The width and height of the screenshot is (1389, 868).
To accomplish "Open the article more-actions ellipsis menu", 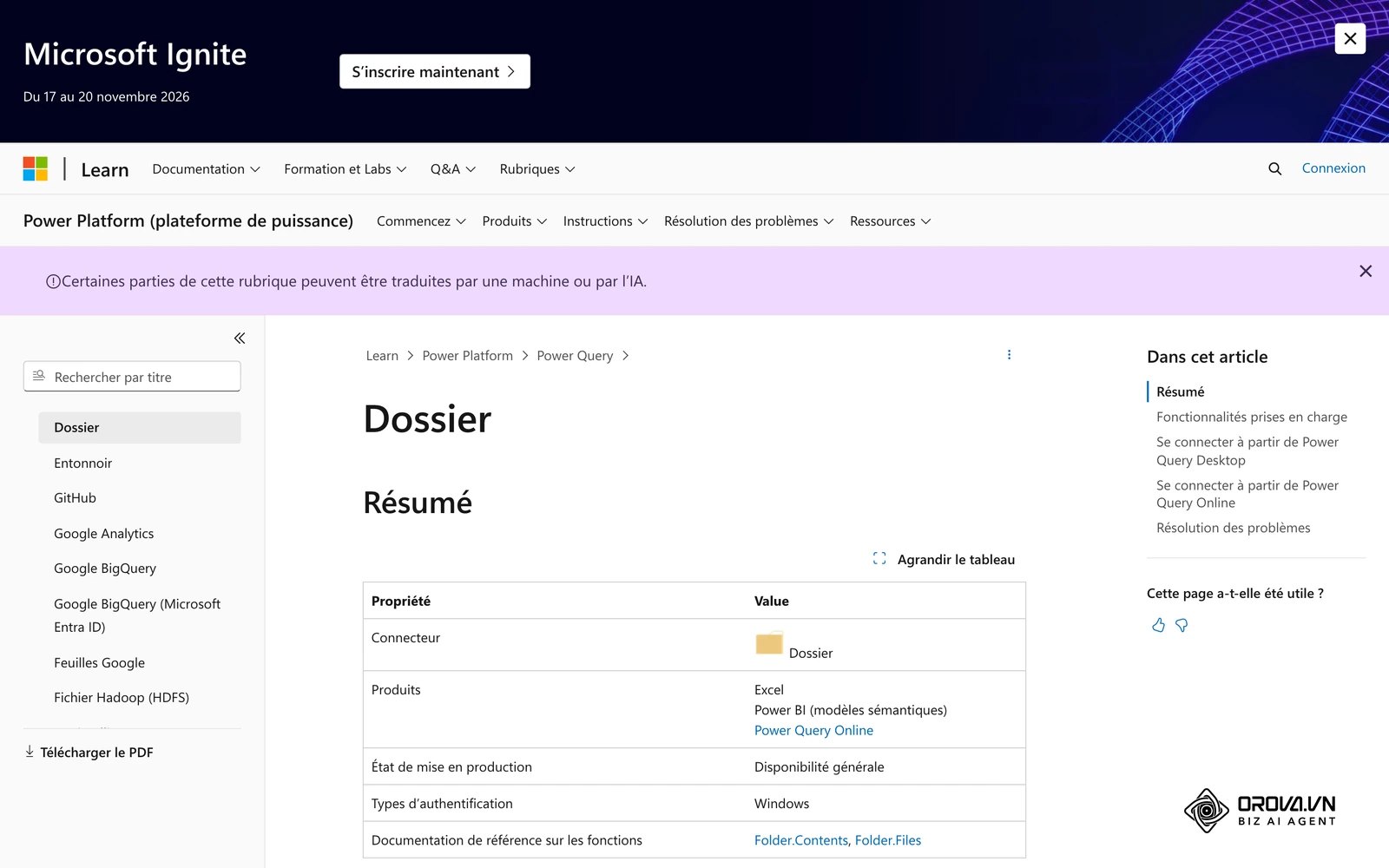I will click(1009, 355).
